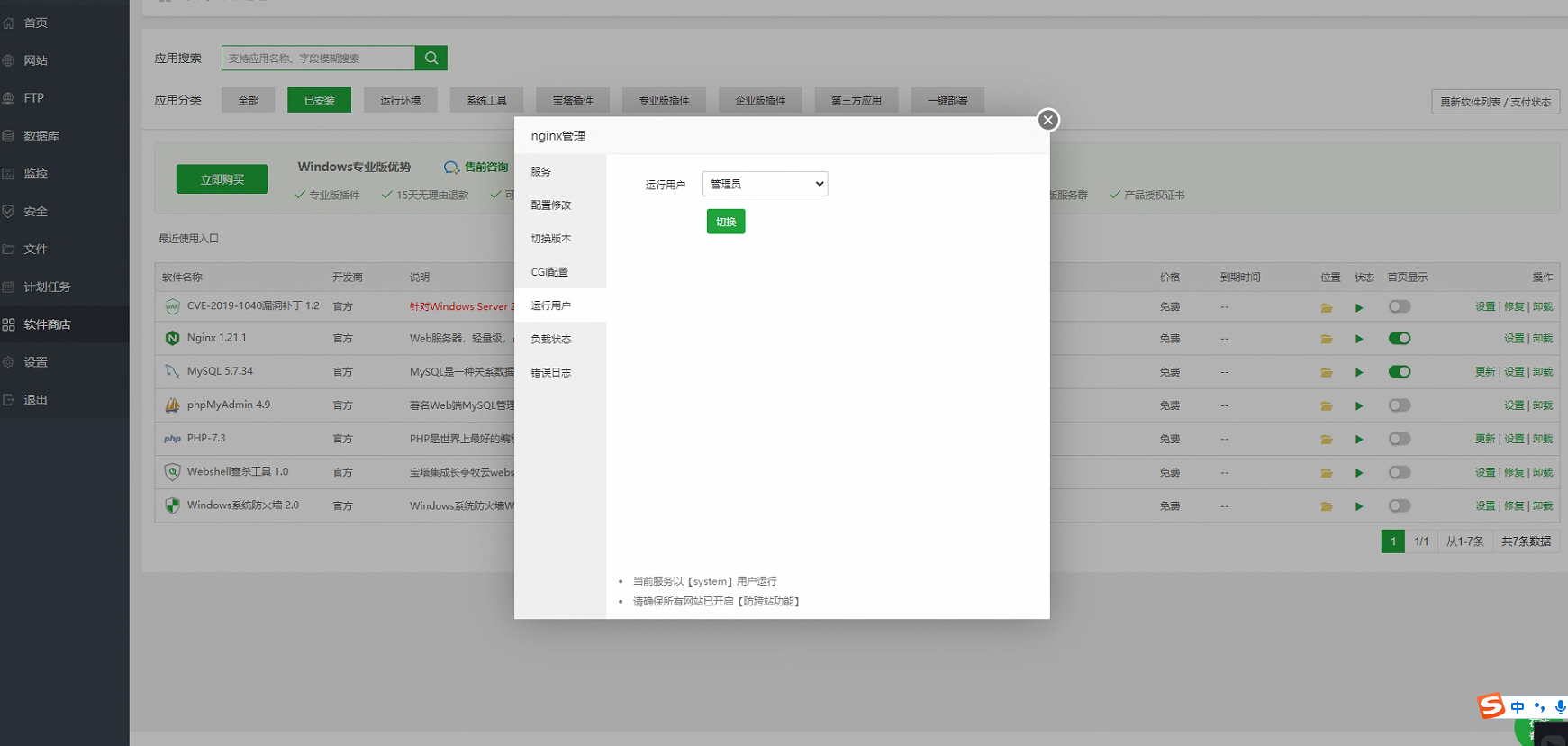1568x746 pixels.
Task: Toggle 首页显示 for phpMyAdmin row
Action: tap(1400, 405)
